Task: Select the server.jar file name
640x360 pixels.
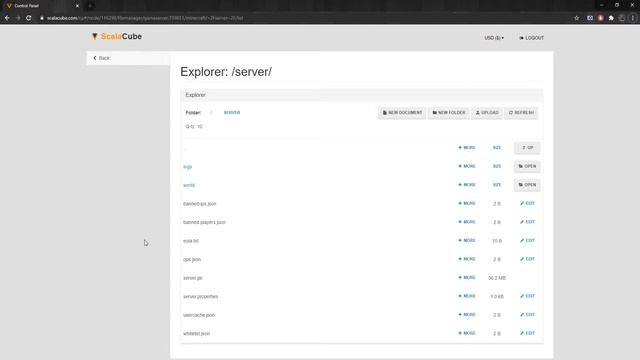Action: pos(193,278)
